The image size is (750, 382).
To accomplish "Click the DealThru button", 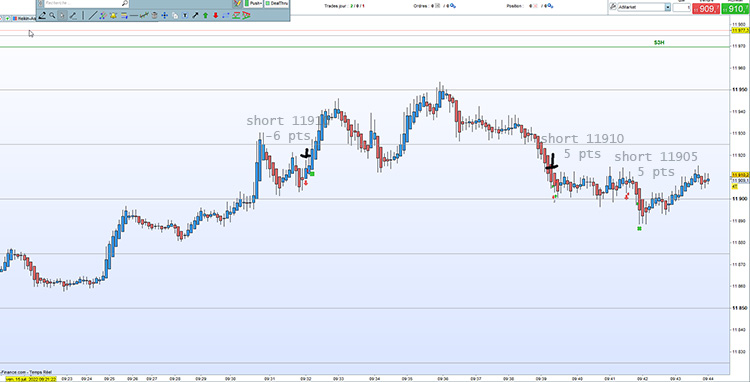I will click(x=277, y=3).
